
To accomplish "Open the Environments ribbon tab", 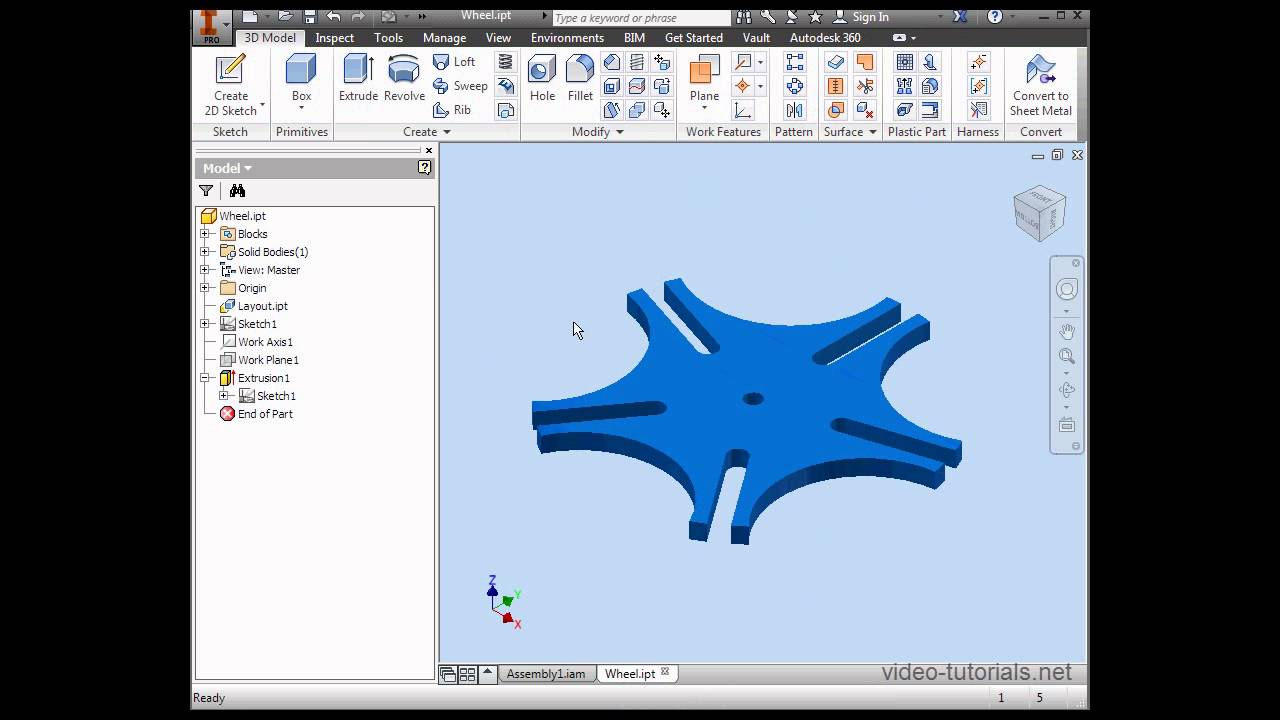I will (x=567, y=38).
